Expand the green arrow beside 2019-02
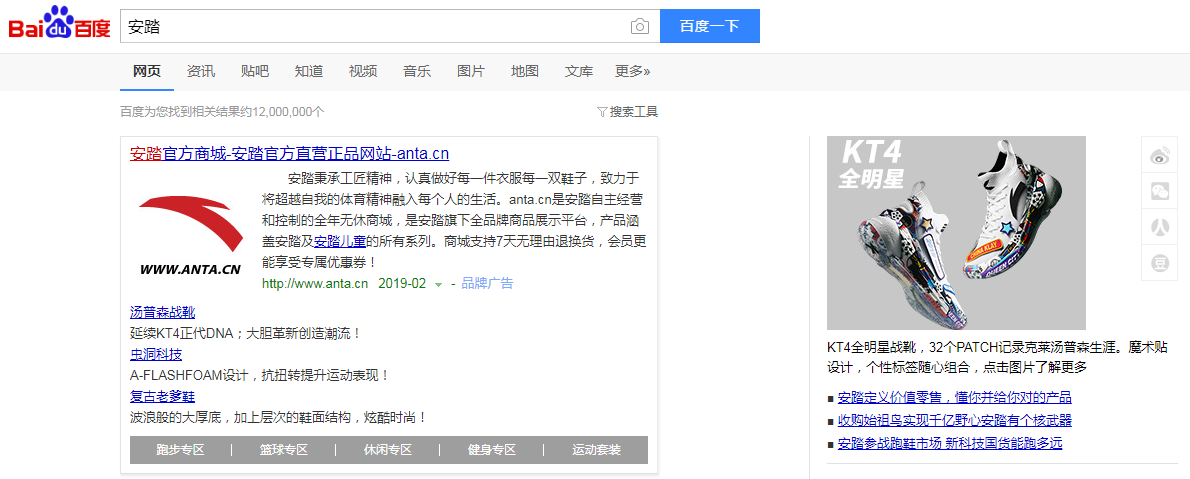Image resolution: width=1190 pixels, height=479 pixels. pyautogui.click(x=438, y=285)
